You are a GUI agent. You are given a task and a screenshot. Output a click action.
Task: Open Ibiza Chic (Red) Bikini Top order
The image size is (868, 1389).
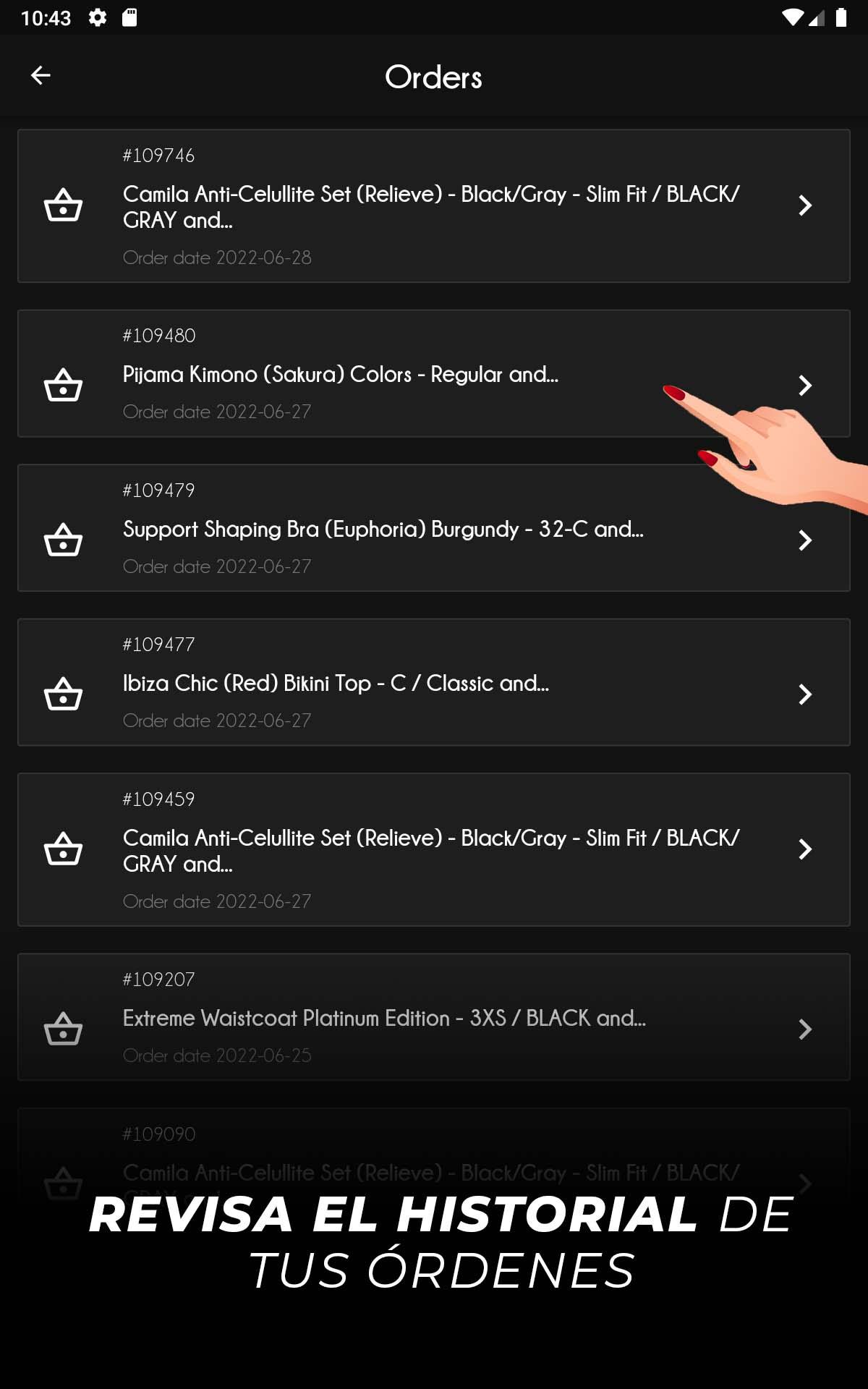click(434, 682)
